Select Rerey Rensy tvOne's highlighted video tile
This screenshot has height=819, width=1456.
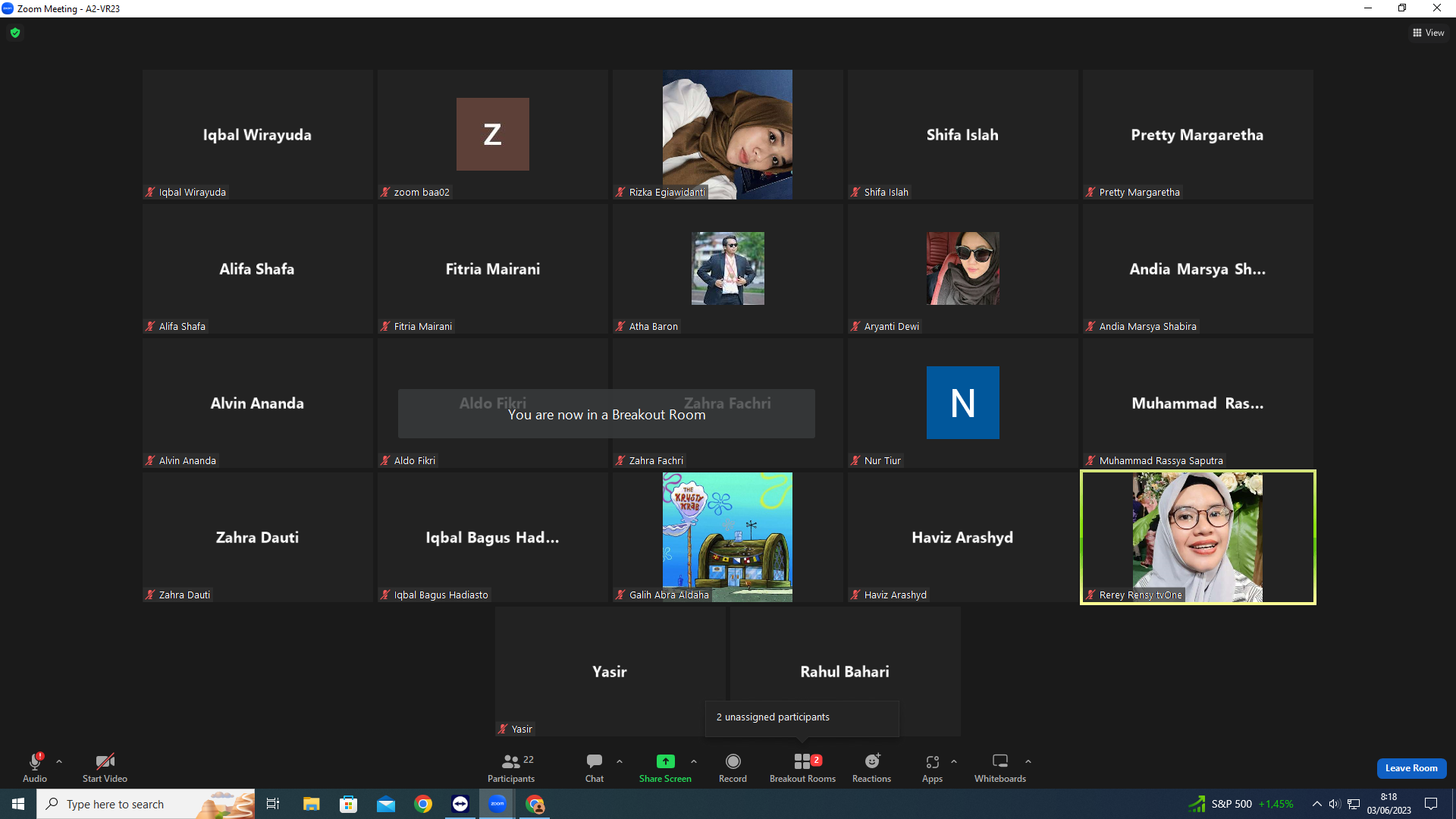pos(1198,537)
